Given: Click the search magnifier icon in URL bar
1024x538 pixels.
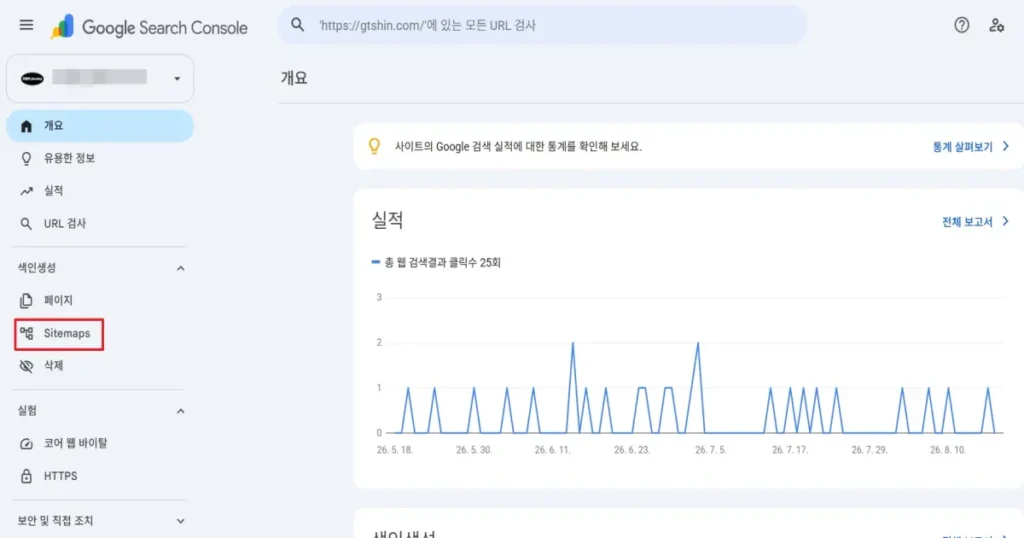Looking at the screenshot, I should 297,25.
